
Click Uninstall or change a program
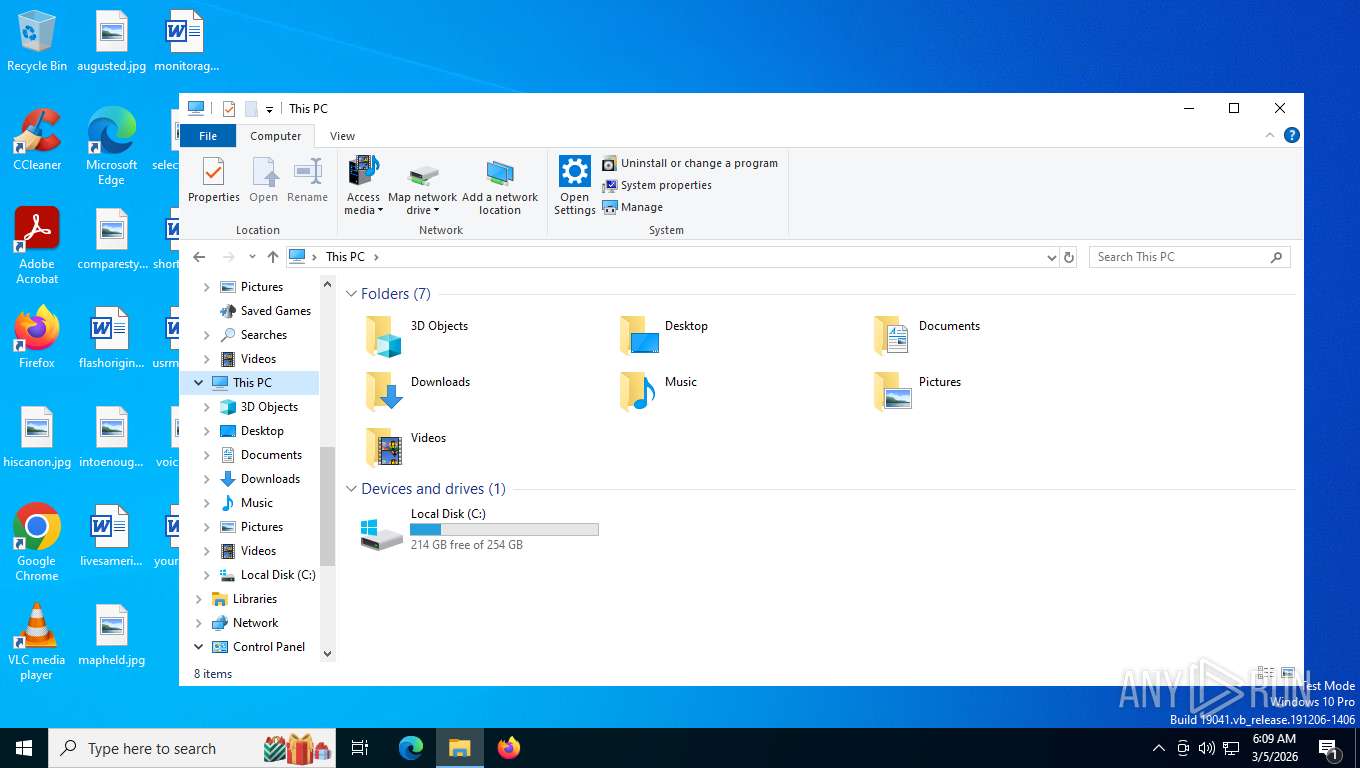coord(690,163)
